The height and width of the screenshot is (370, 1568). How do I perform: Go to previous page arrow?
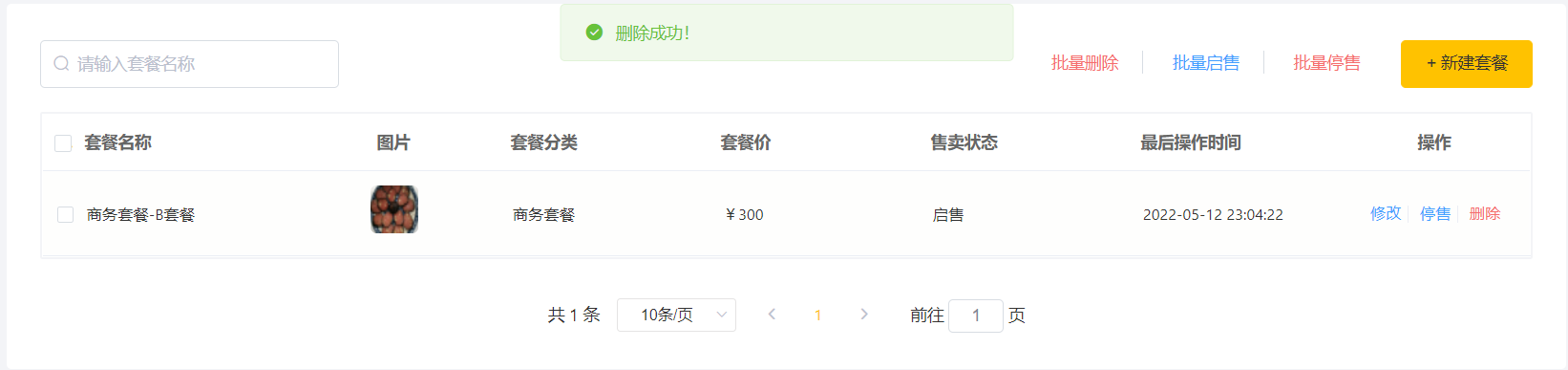pos(772,315)
